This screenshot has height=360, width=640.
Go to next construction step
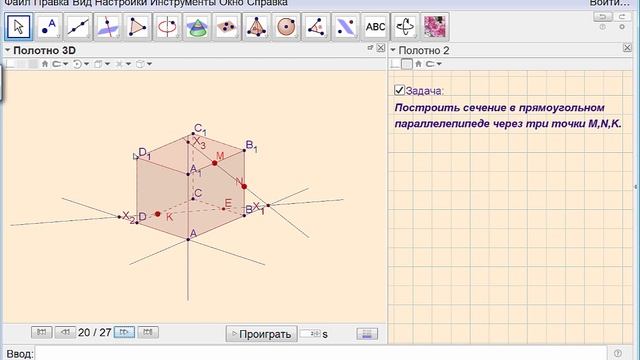click(124, 332)
